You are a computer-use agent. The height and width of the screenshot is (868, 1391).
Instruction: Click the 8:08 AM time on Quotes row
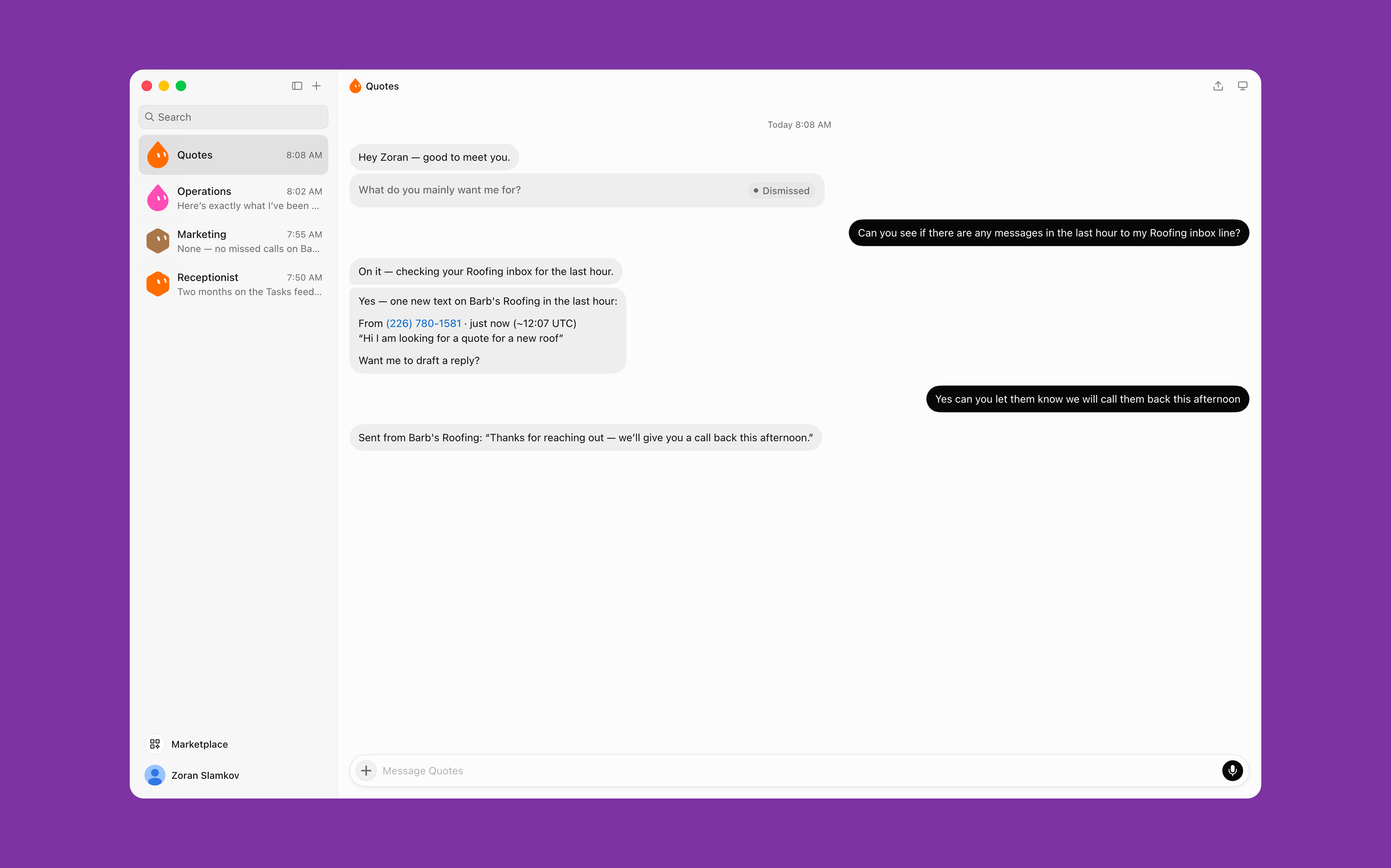pos(304,155)
